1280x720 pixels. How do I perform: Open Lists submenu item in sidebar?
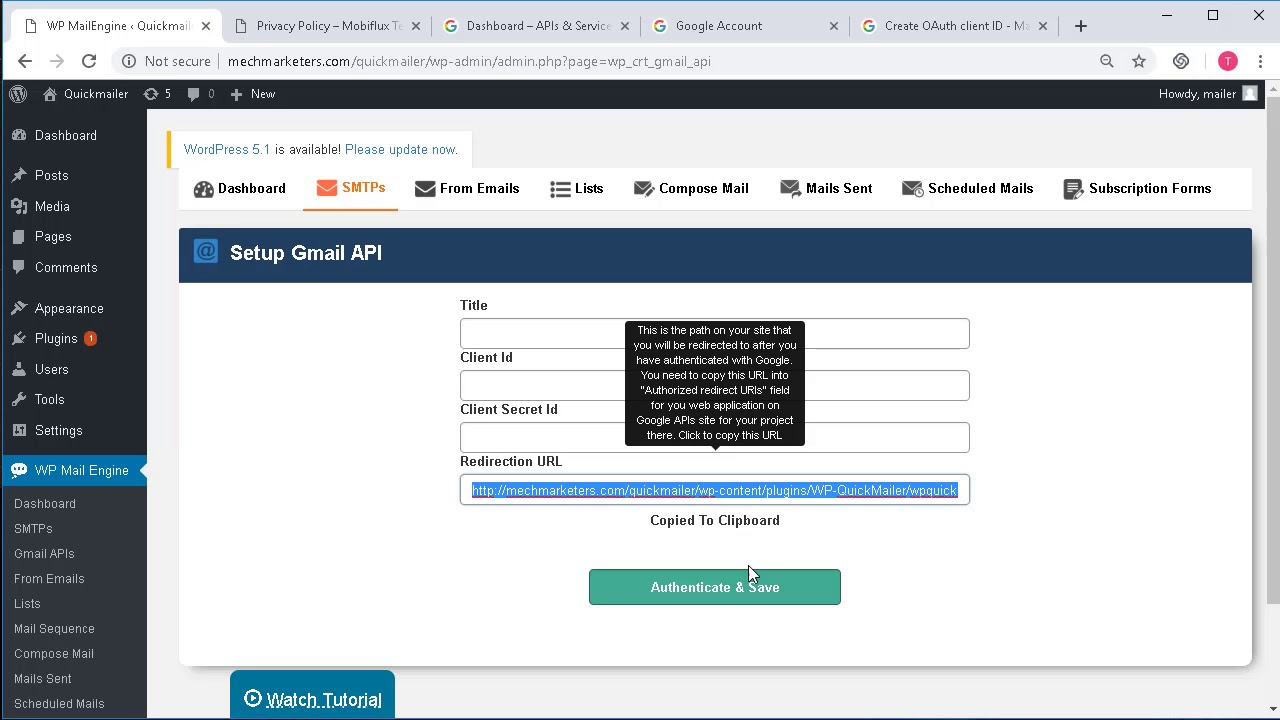pos(27,603)
